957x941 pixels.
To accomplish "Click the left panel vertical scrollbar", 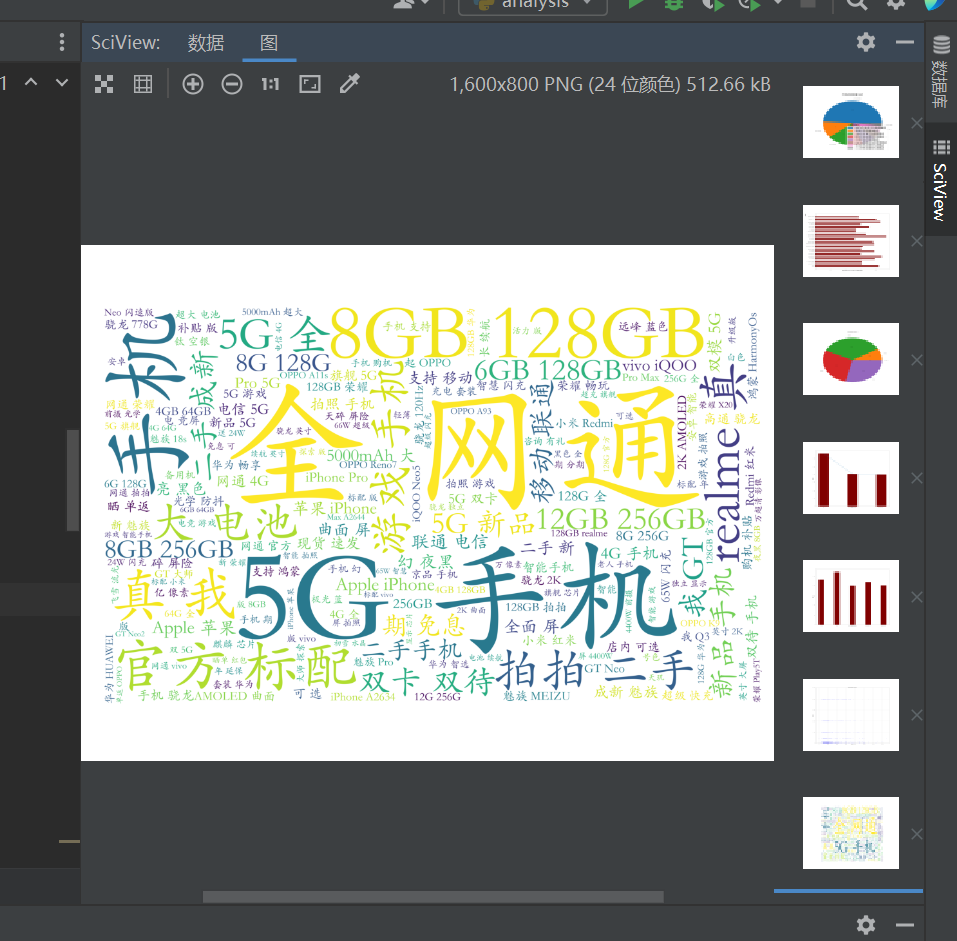I will (x=73, y=480).
